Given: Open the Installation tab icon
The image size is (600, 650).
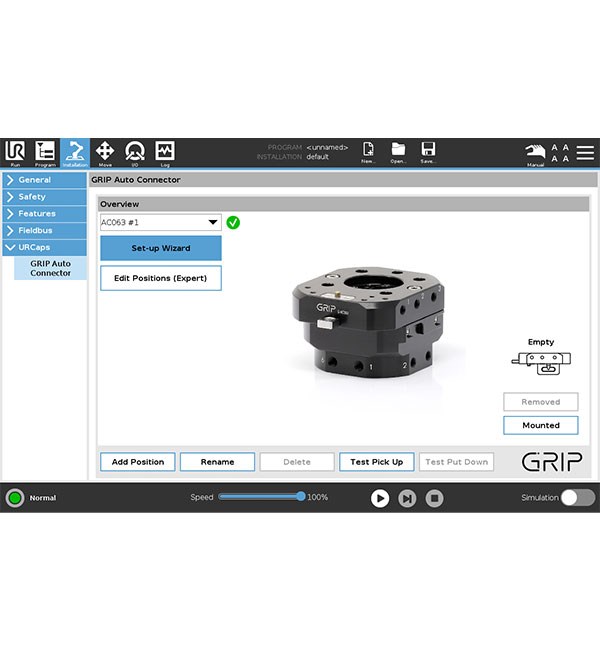Looking at the screenshot, I should (75, 153).
